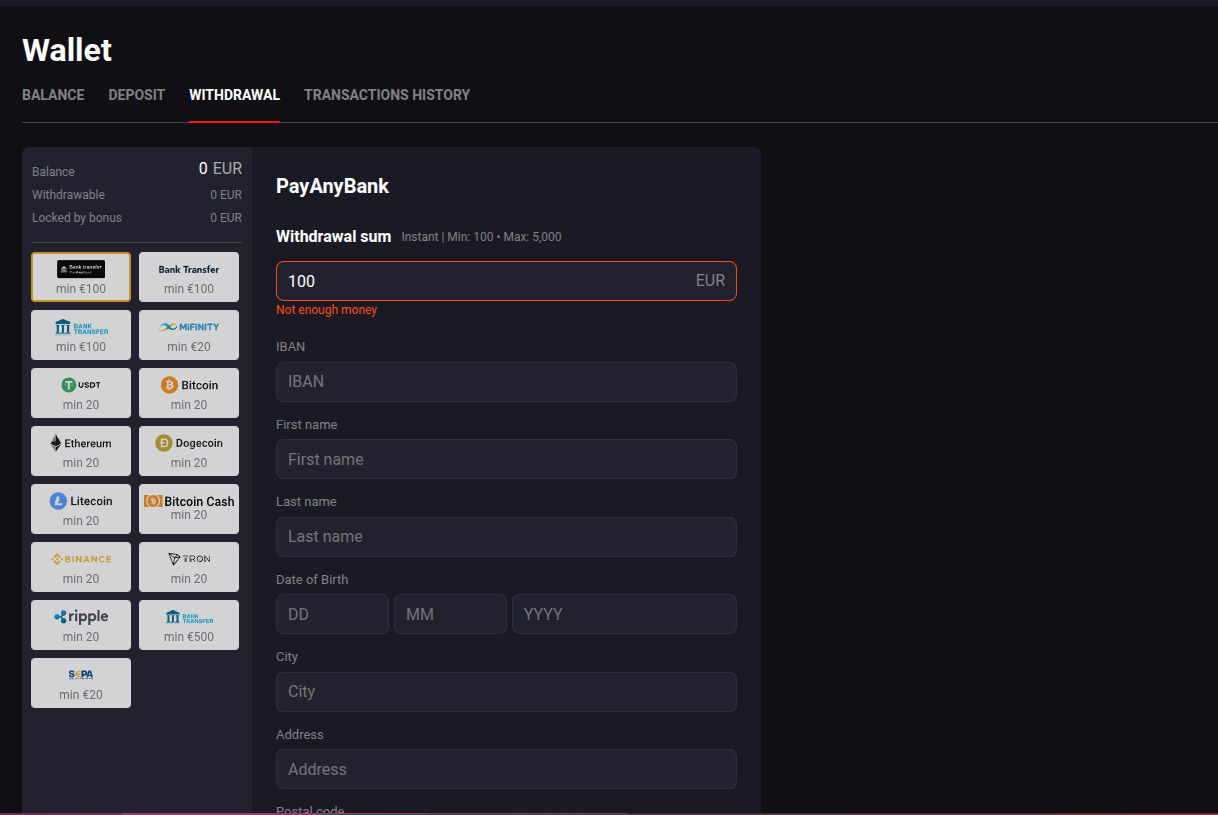Image resolution: width=1218 pixels, height=815 pixels.
Task: Select Litecoin withdrawal method
Action: pos(81,509)
